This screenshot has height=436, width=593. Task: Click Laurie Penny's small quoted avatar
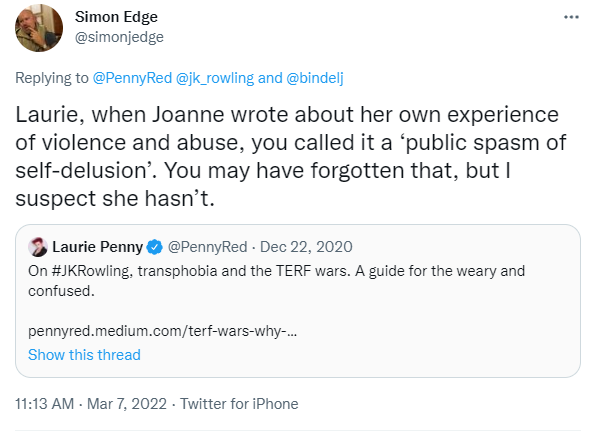[38, 247]
